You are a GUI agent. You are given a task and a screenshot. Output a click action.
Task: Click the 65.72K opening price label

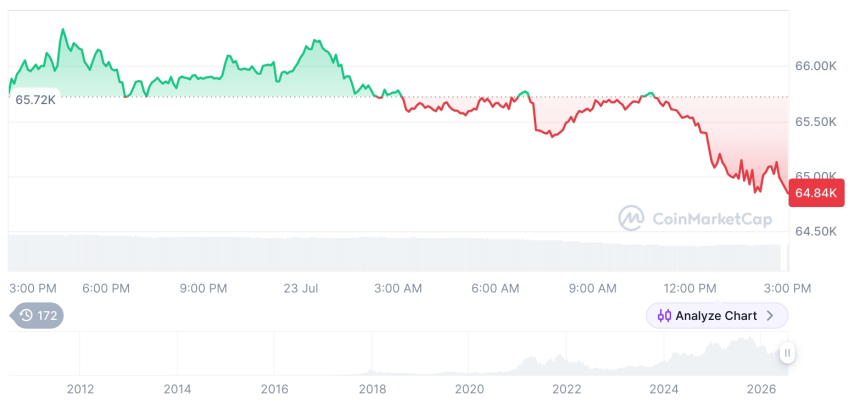click(x=35, y=100)
